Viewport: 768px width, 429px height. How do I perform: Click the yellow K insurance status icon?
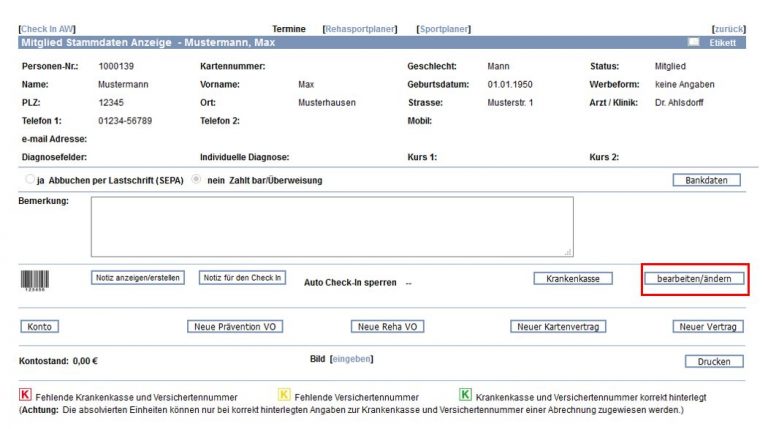(284, 396)
